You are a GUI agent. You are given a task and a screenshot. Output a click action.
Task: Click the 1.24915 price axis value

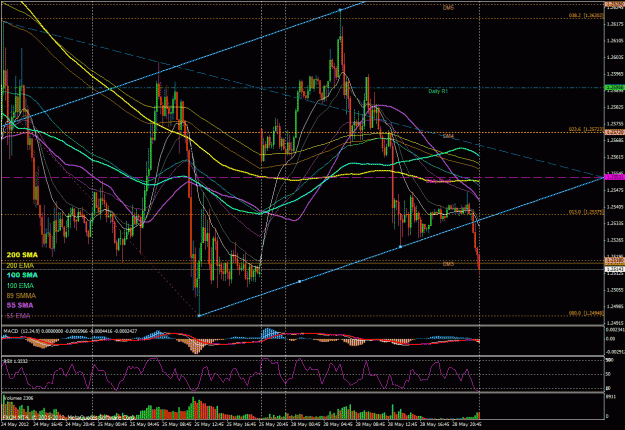pyautogui.click(x=615, y=323)
